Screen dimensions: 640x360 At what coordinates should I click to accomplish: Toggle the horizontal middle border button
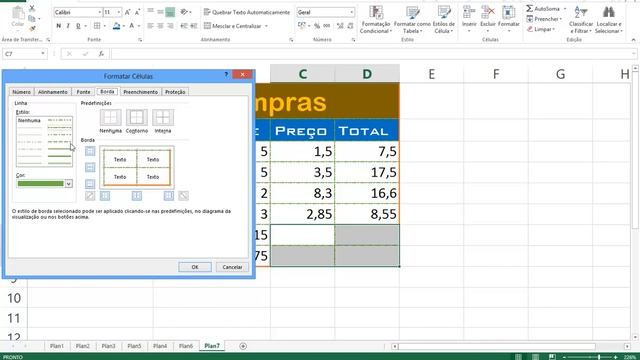(90, 167)
